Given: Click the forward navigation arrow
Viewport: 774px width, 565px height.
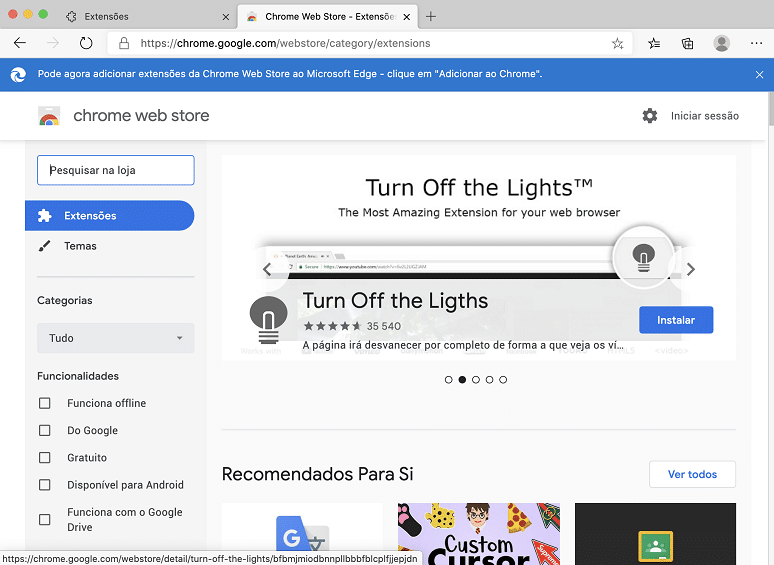Looking at the screenshot, I should (x=53, y=43).
